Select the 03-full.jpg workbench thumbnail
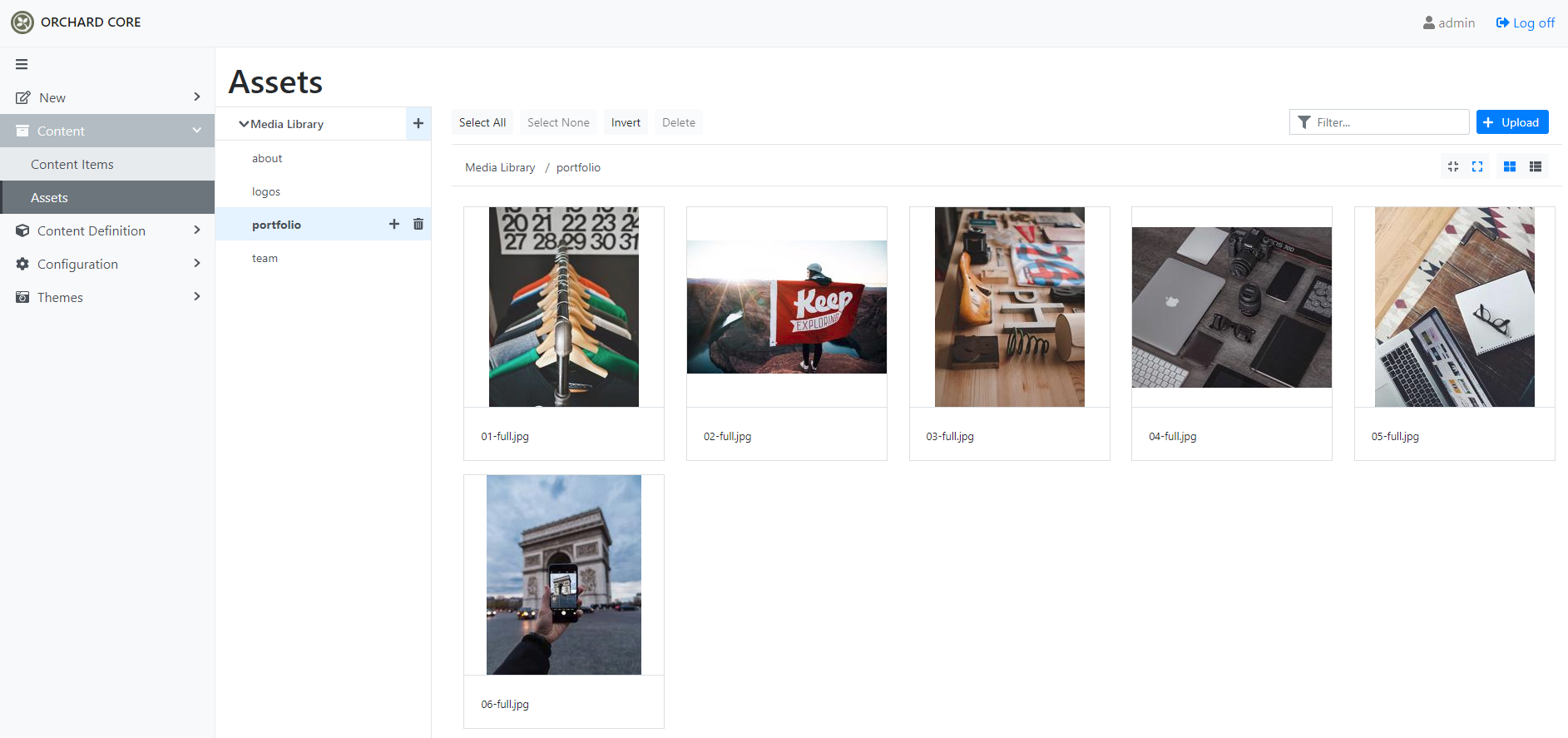 [1010, 307]
